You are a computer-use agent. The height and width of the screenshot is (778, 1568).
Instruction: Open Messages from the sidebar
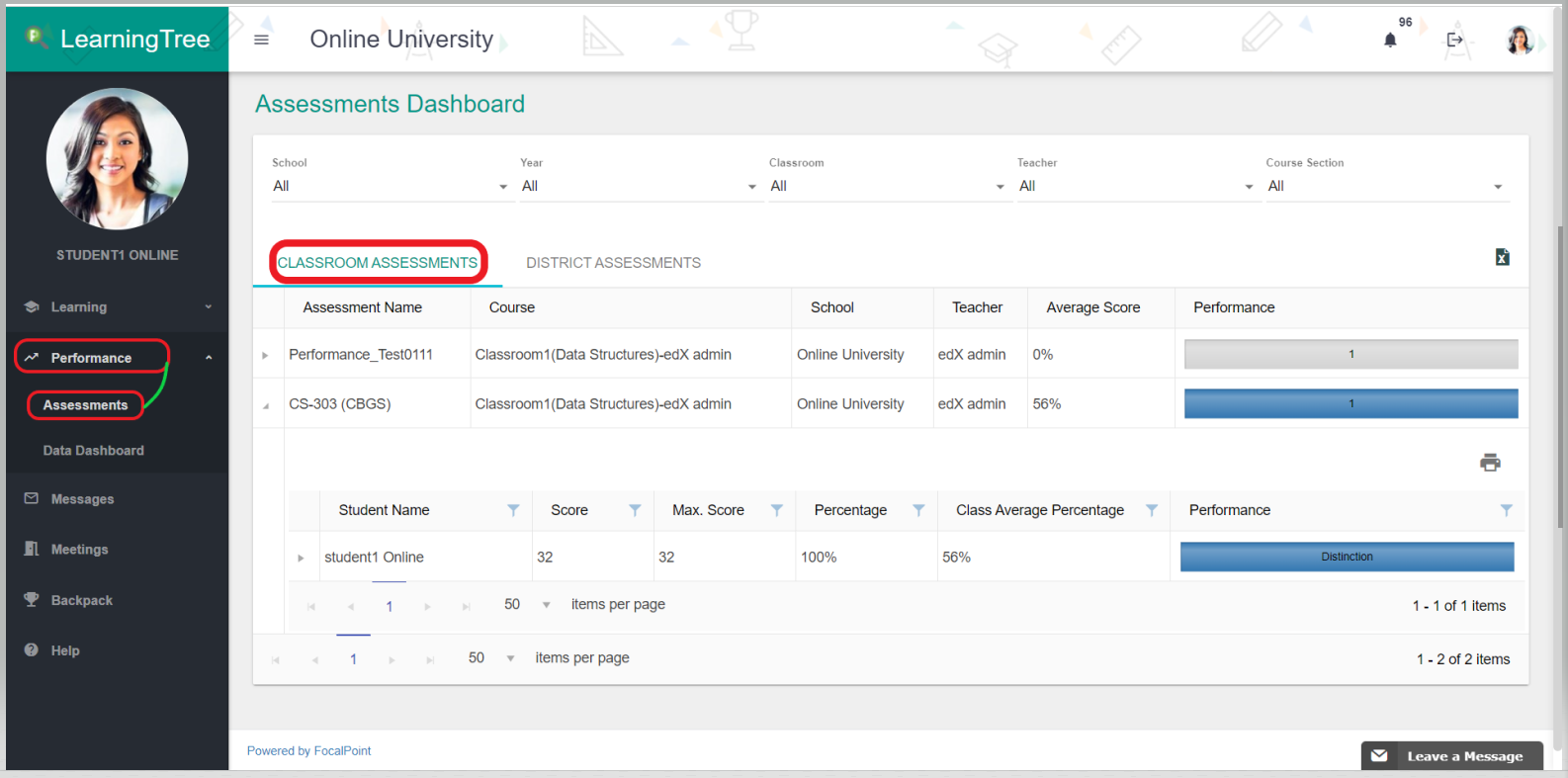(82, 499)
